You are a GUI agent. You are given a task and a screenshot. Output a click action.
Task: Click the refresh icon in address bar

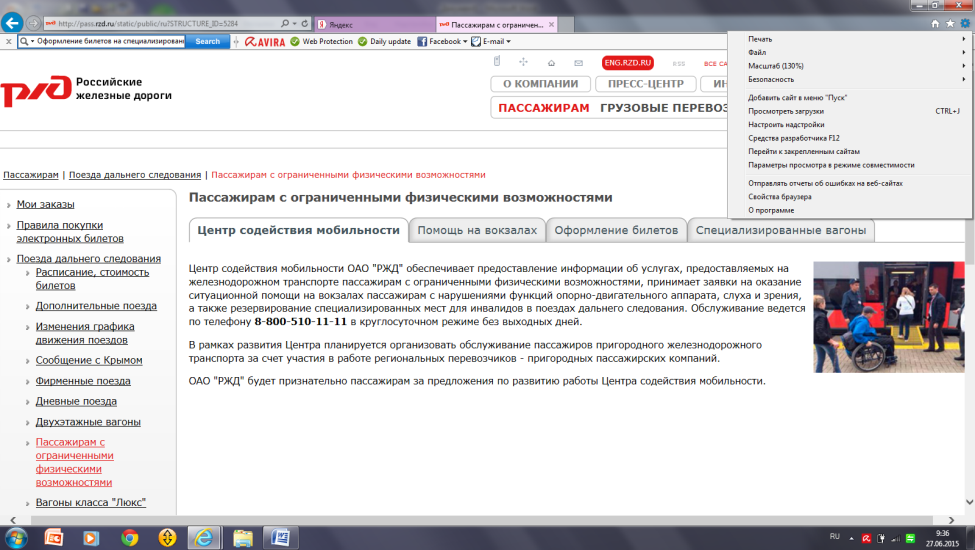(x=305, y=24)
